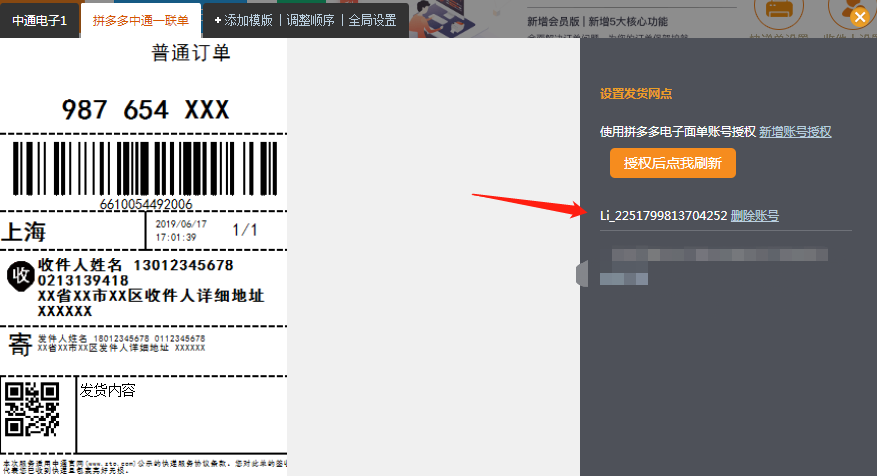Open the 调整顺序 option
The width and height of the screenshot is (877, 476).
310,21
